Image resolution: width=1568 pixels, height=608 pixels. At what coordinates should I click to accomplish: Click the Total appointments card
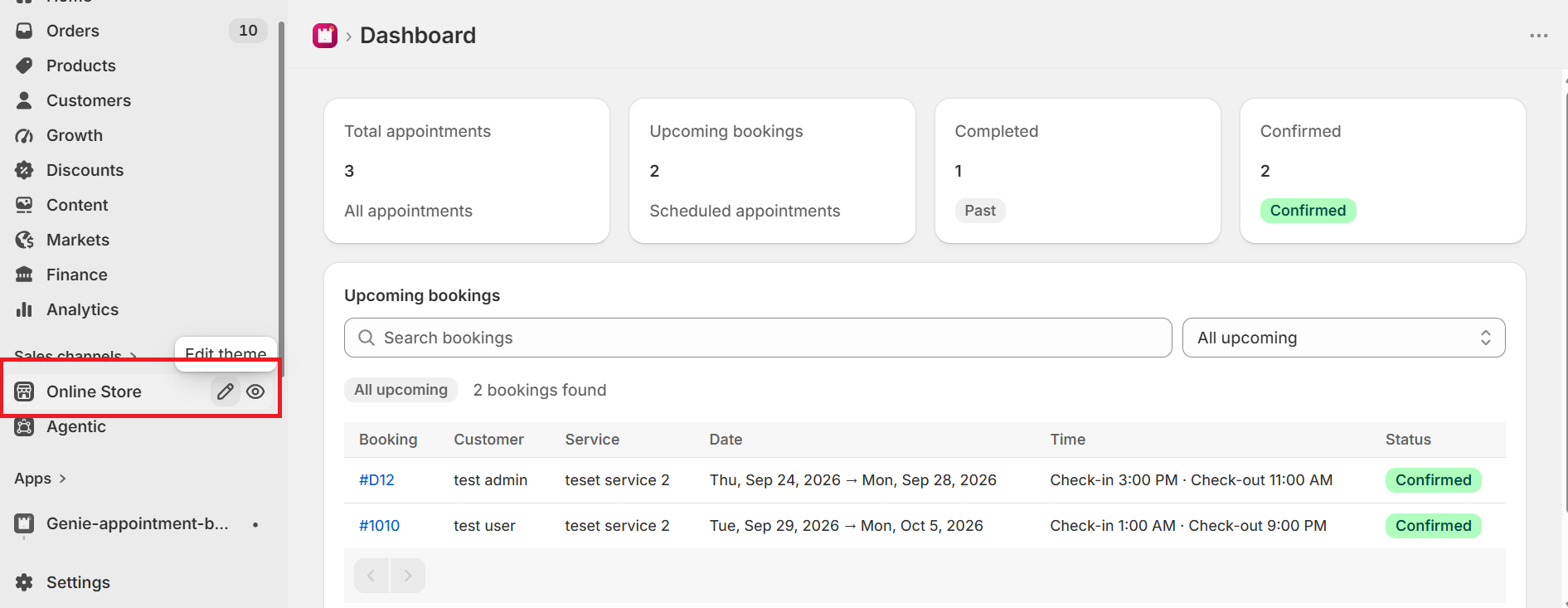[467, 171]
